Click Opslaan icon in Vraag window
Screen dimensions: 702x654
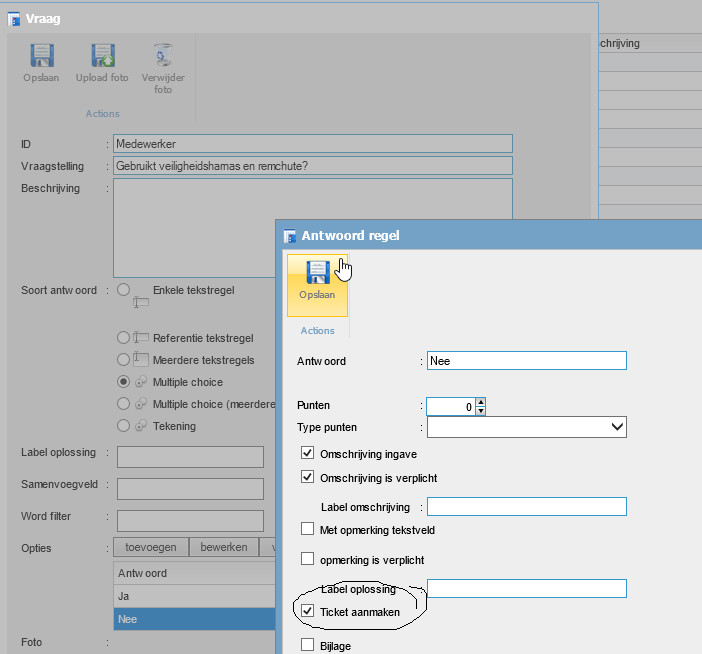(41, 56)
